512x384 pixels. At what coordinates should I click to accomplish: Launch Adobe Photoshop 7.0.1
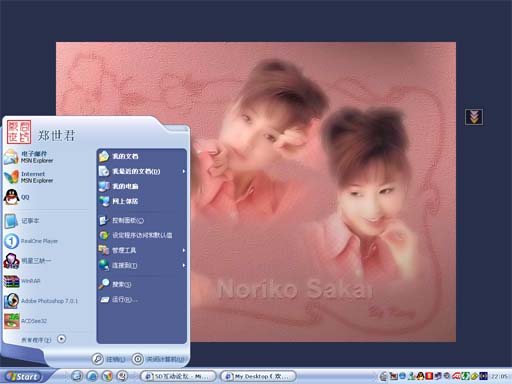(x=41, y=301)
